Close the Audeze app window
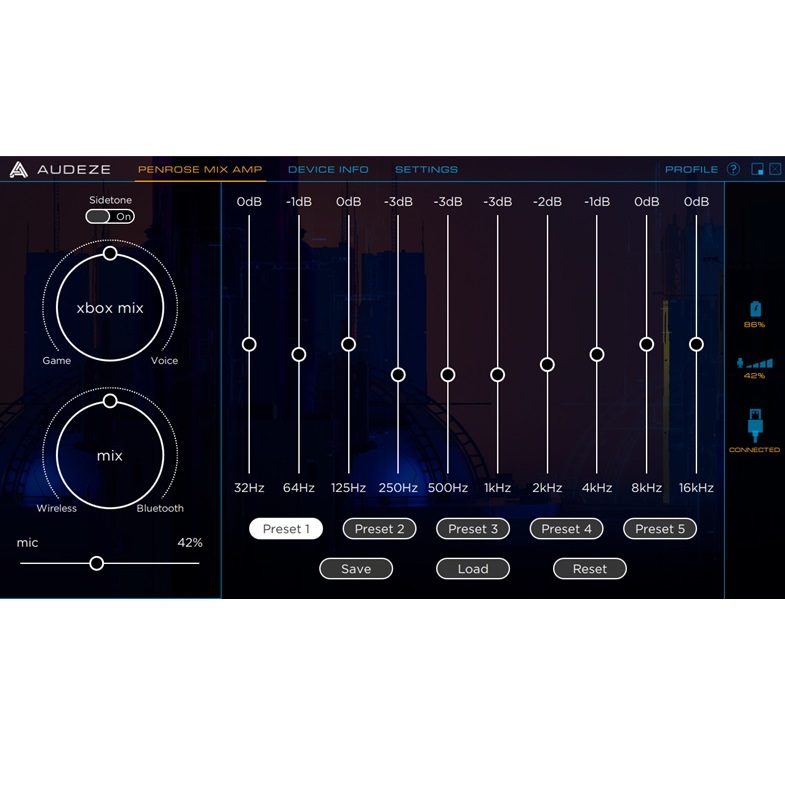Viewport: 785px width, 785px height. (x=774, y=169)
